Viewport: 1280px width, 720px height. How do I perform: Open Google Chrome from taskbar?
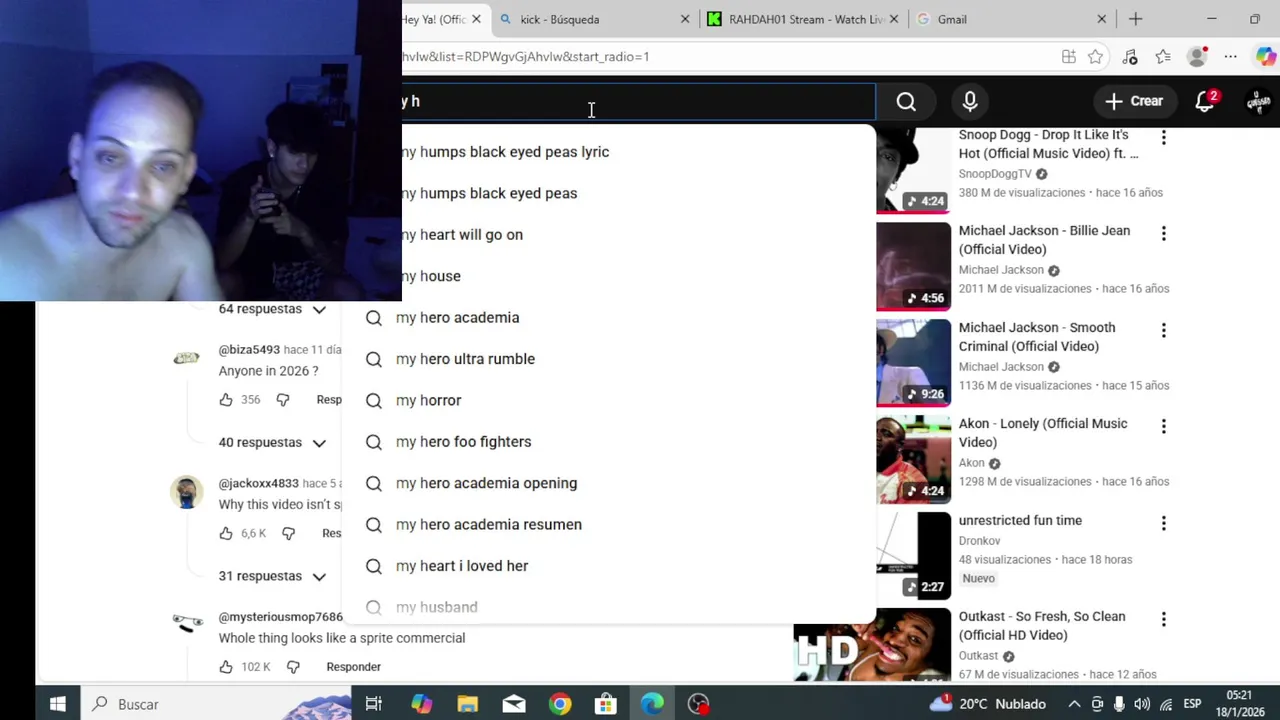(560, 704)
